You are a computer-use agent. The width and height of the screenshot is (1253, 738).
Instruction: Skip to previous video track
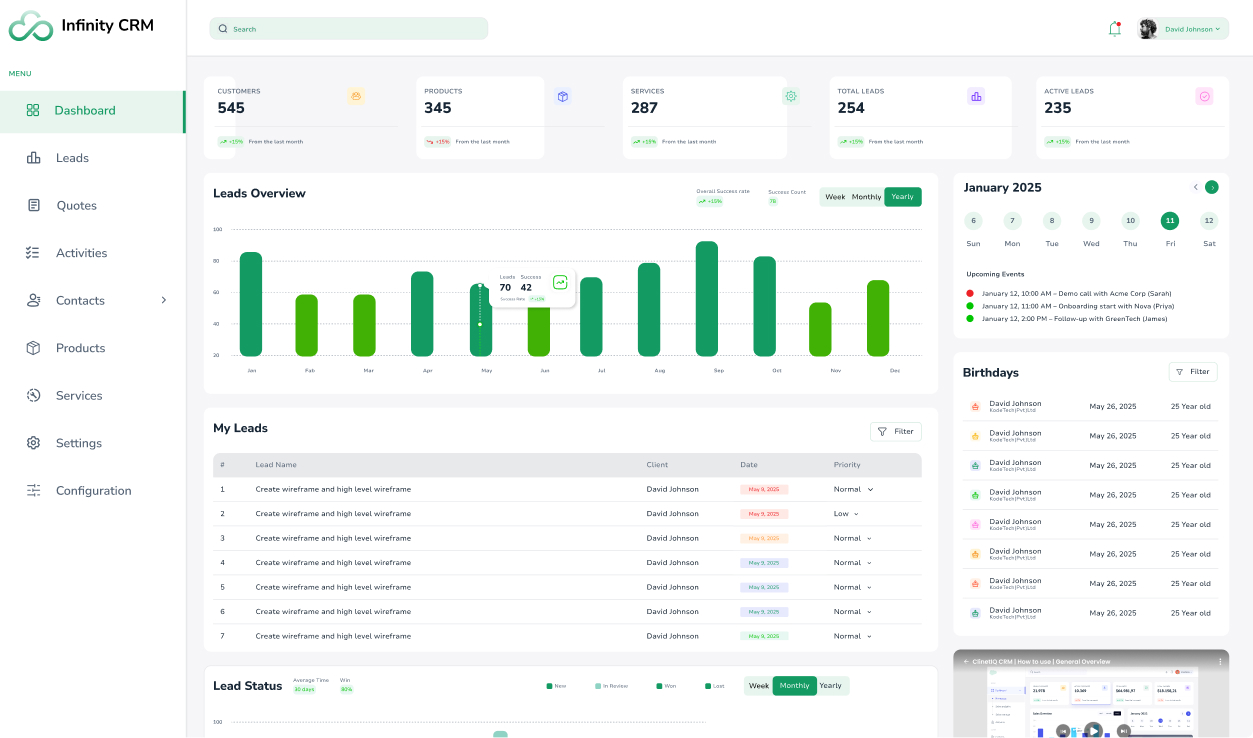(1063, 731)
